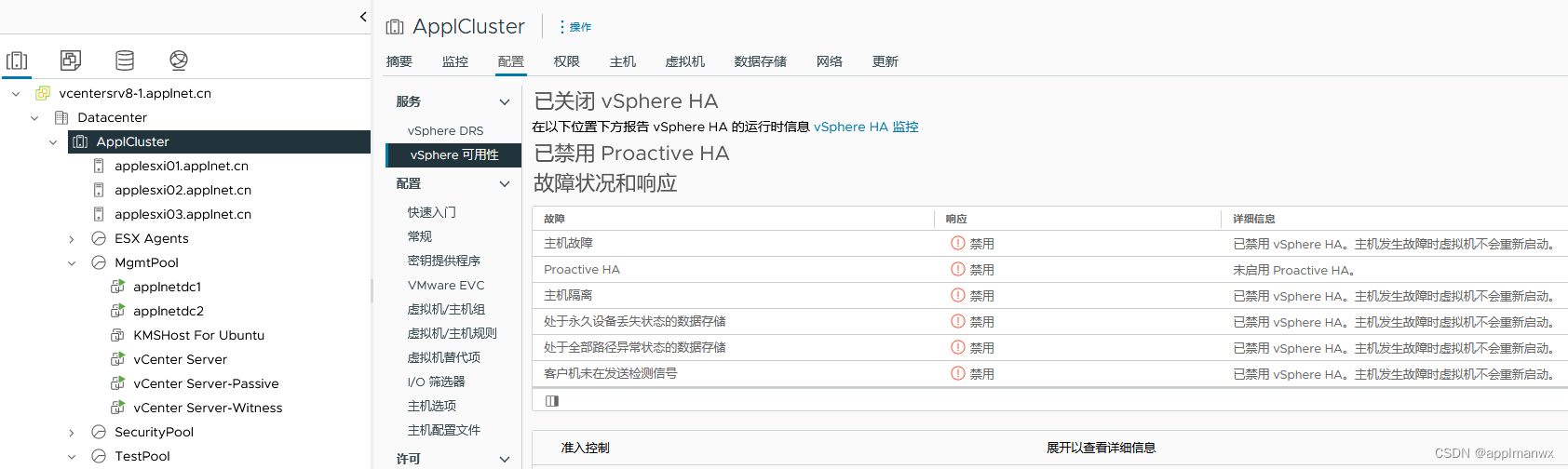The width and height of the screenshot is (1568, 469).
Task: Open 常规 configuration item
Action: click(x=420, y=236)
